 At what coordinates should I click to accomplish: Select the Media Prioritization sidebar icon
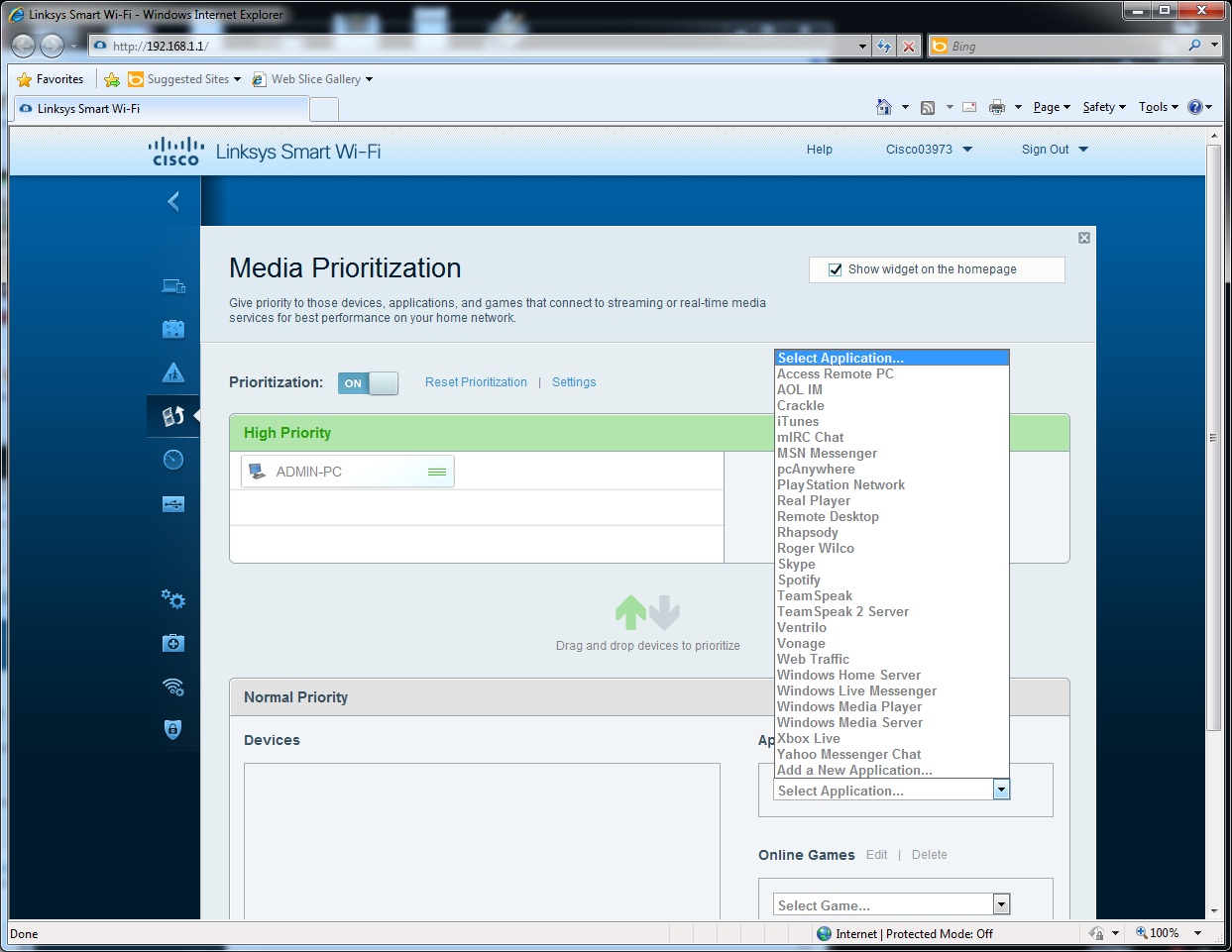173,416
